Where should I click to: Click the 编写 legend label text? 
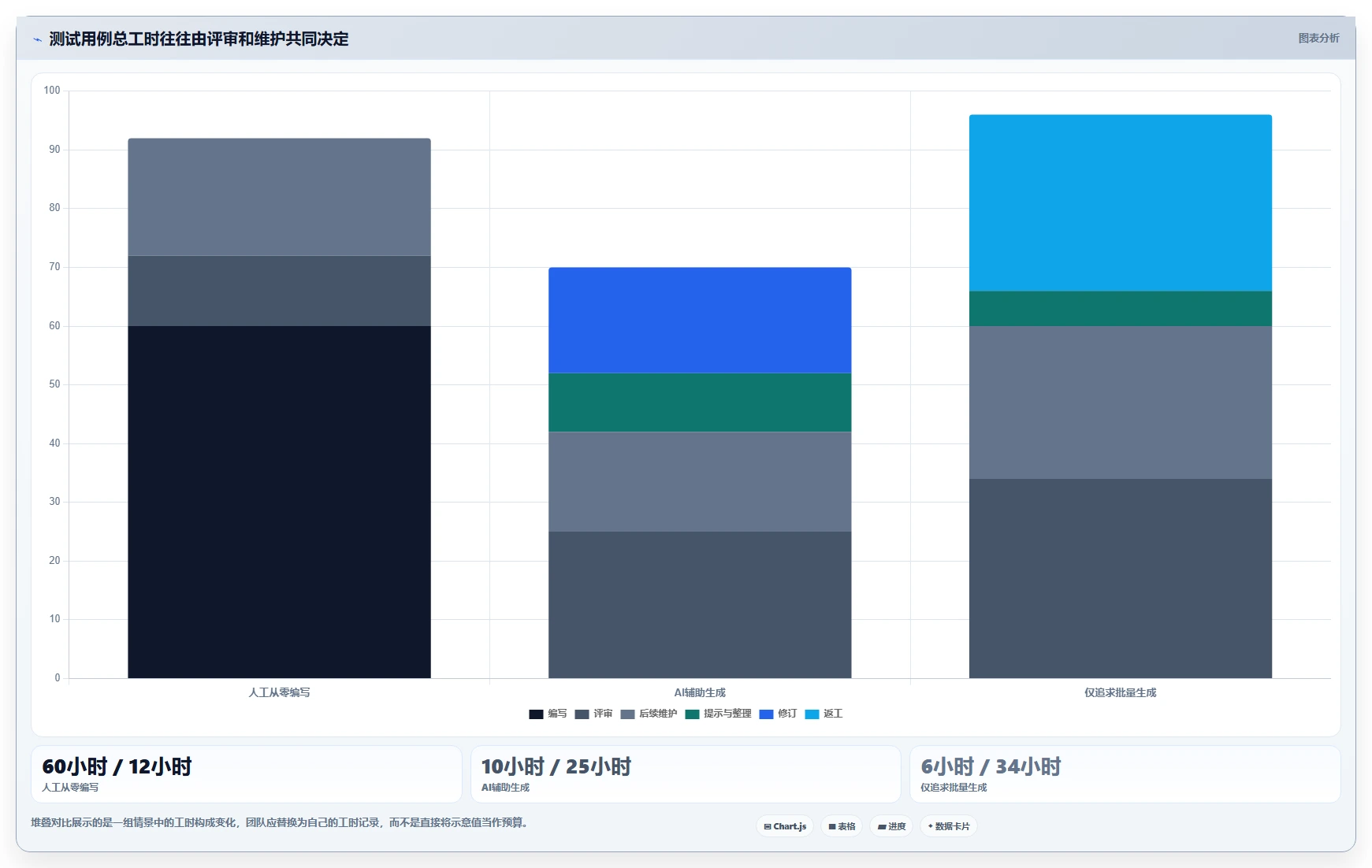click(557, 714)
